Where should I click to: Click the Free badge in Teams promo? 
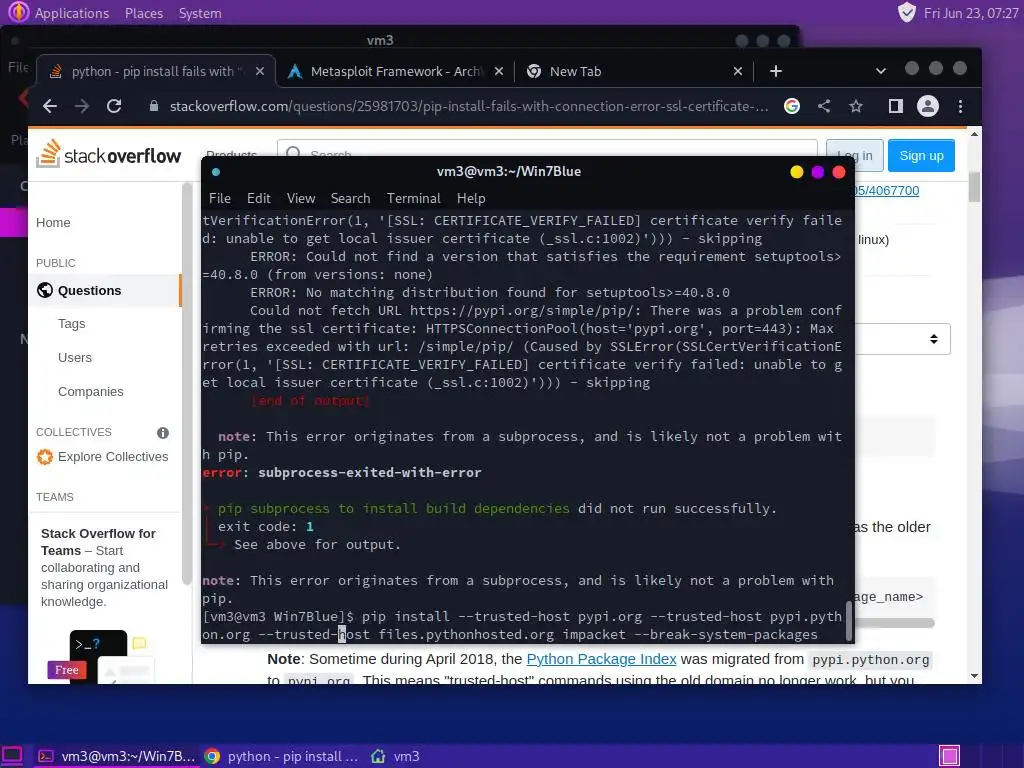[x=67, y=669]
